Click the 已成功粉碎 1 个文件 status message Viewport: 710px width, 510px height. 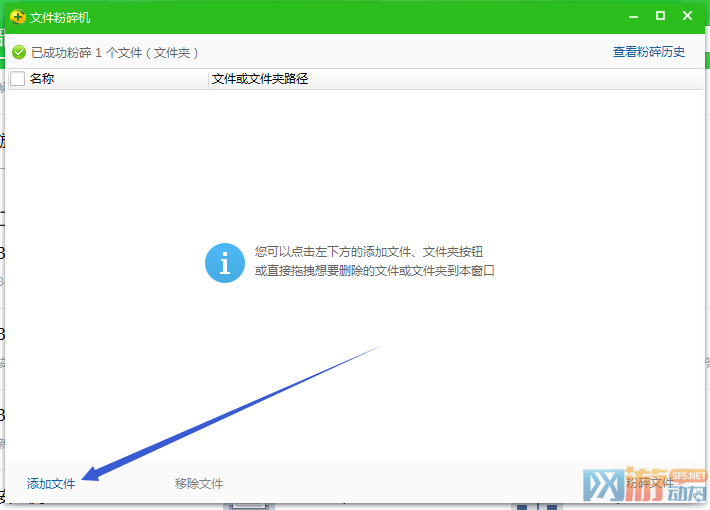tap(114, 52)
